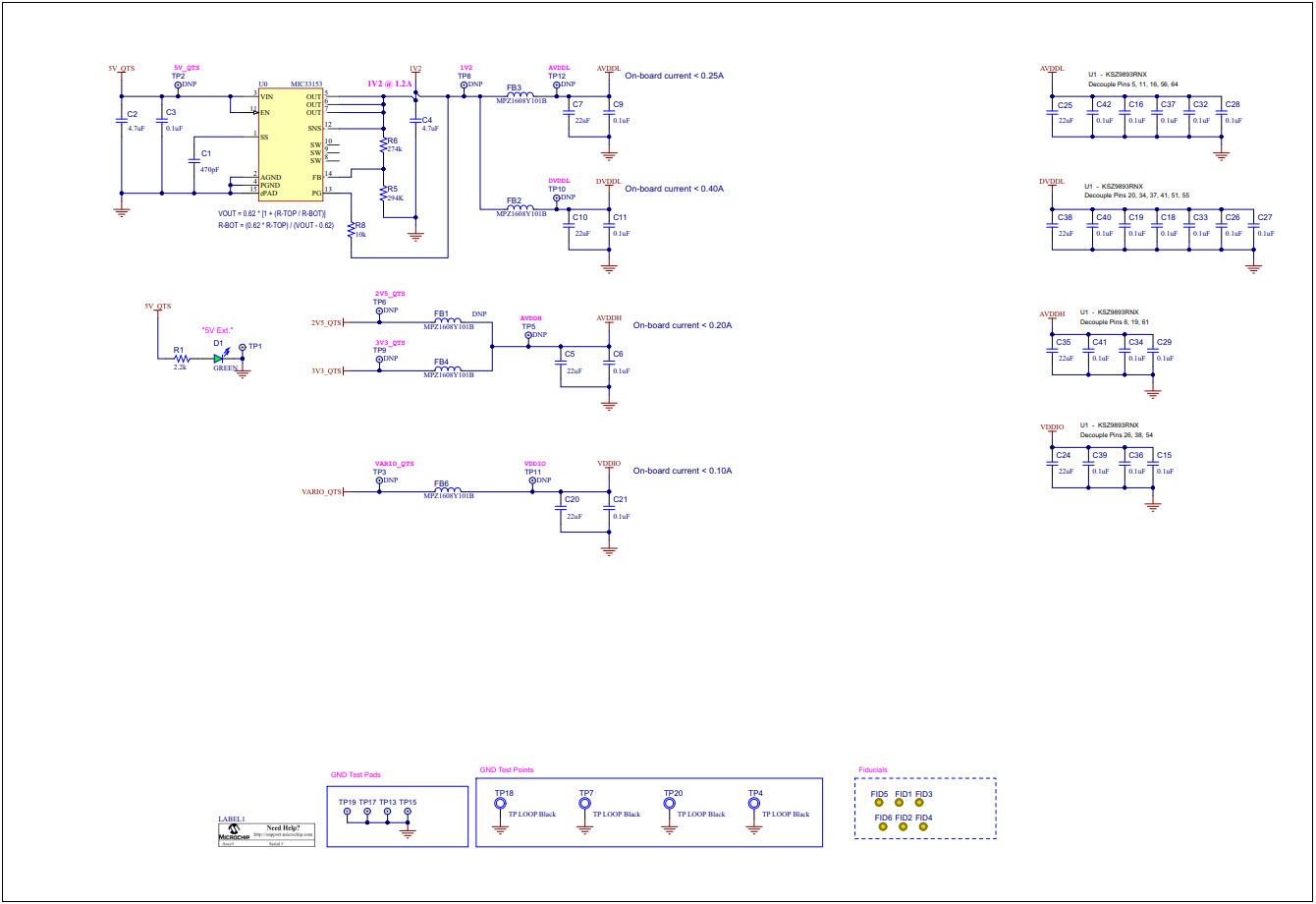
Task: Click the Microchip logo on LABEL1
Action: coord(235,830)
